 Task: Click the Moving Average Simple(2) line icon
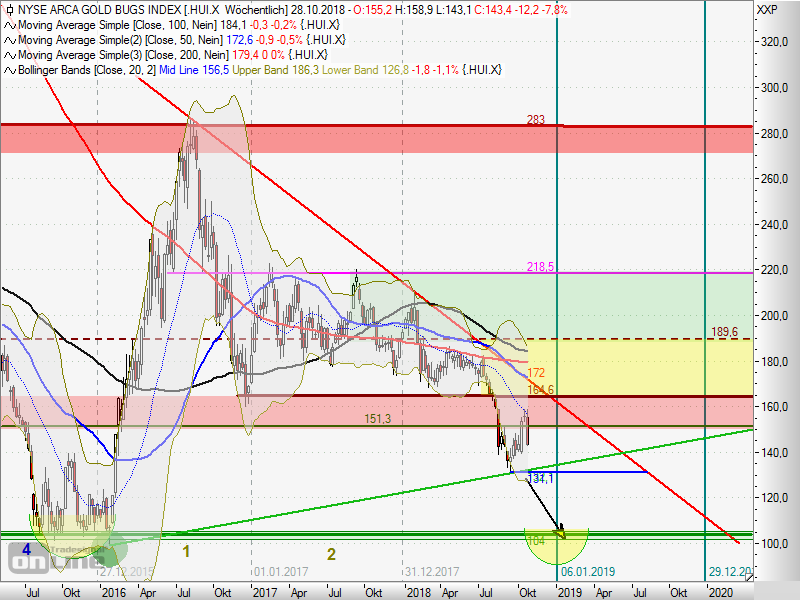click(x=9, y=39)
